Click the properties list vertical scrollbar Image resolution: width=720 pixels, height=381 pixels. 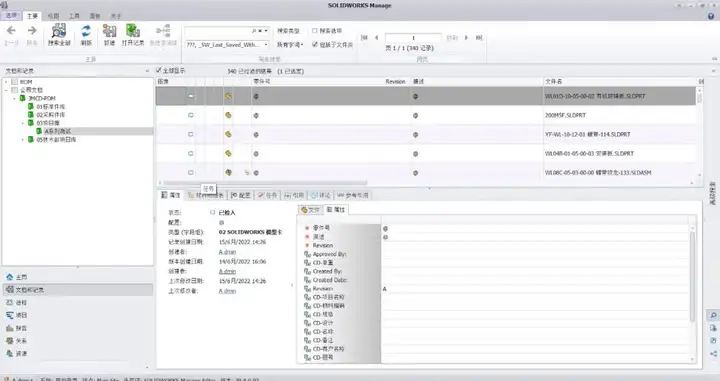(692, 276)
